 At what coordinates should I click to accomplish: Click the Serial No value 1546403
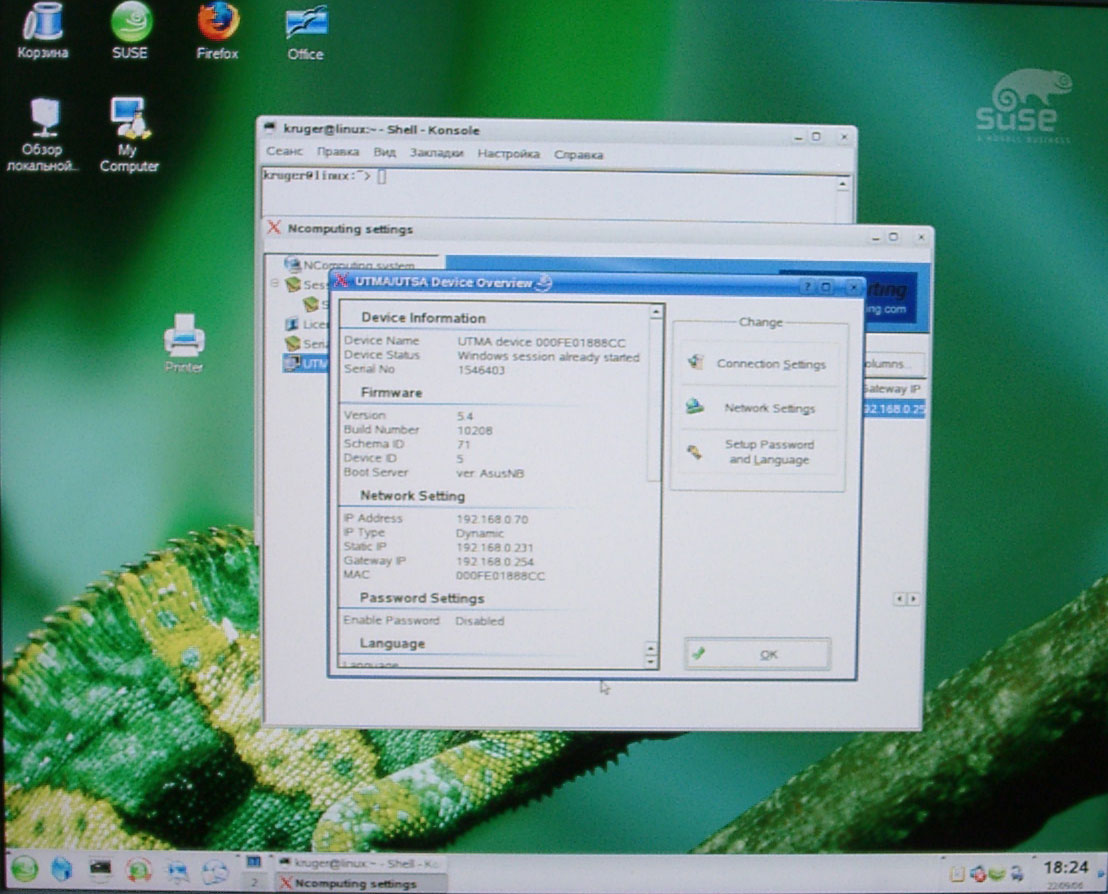[481, 370]
